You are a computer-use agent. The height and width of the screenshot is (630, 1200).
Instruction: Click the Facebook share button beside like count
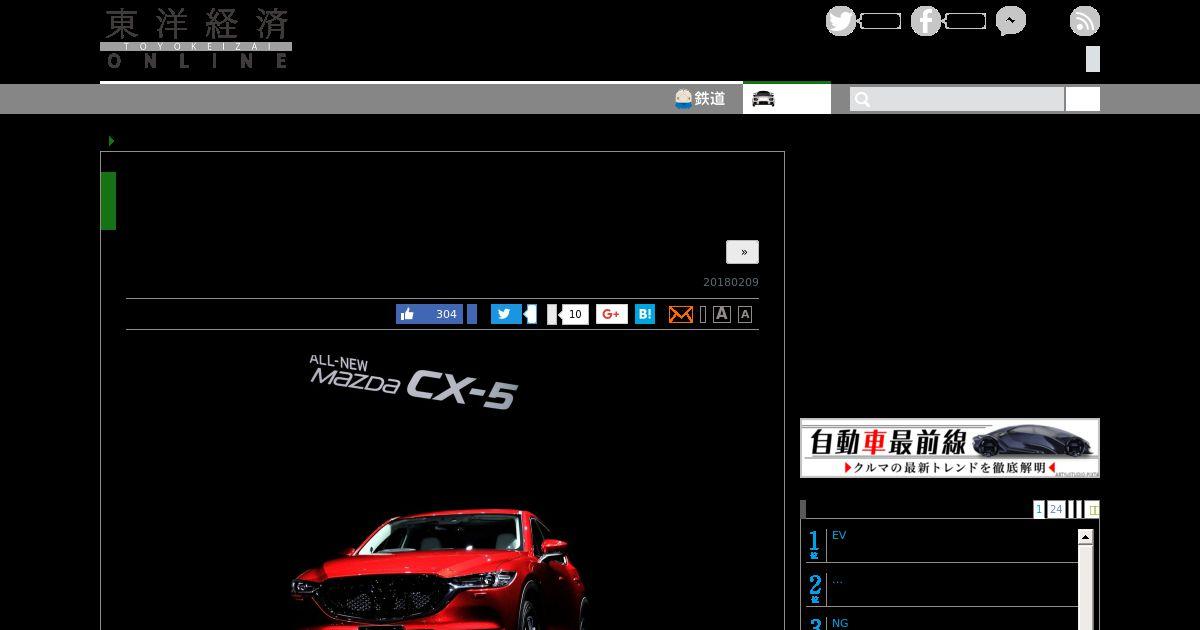pos(472,314)
